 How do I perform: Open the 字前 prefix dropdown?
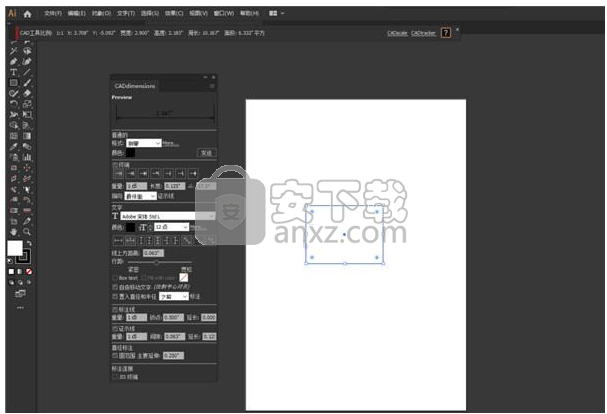[173, 297]
